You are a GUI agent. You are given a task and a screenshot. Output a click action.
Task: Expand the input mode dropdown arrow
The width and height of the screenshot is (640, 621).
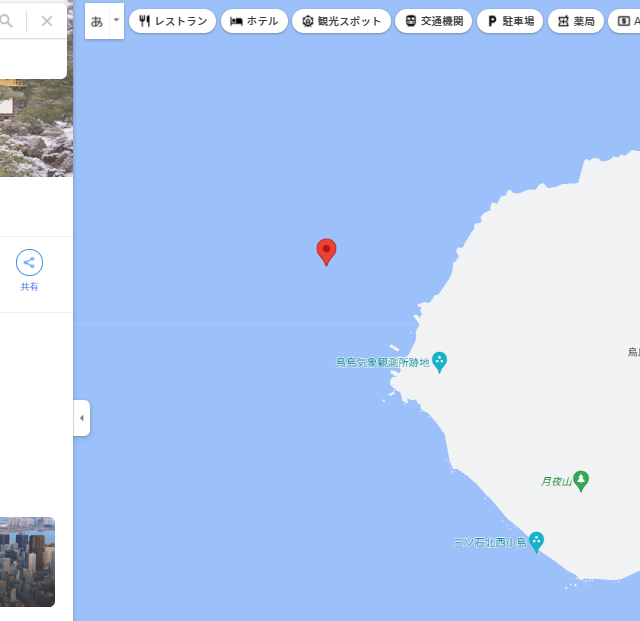pos(117,21)
